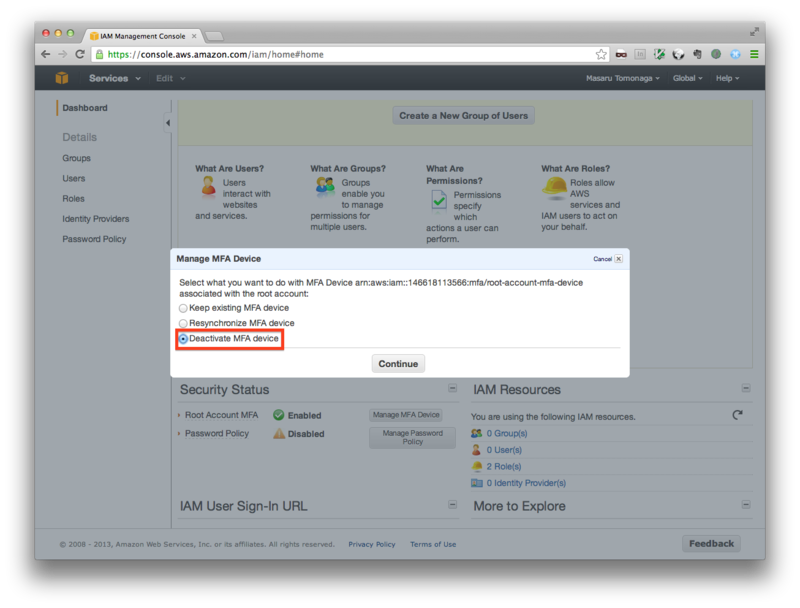Open the 0 Identity Provider(s) link
This screenshot has height=608, width=800.
click(x=526, y=483)
